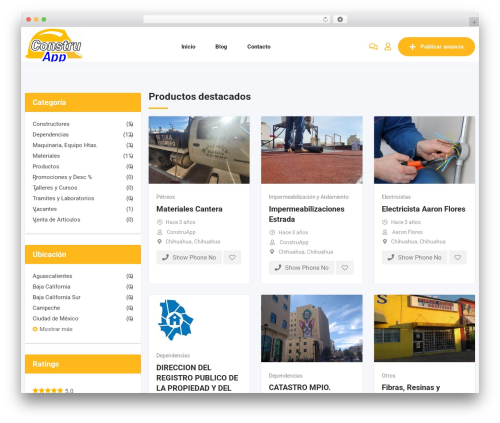Viewport: 500px width, 423px height.
Task: Show phone number for Materiales Cantera
Action: [189, 257]
